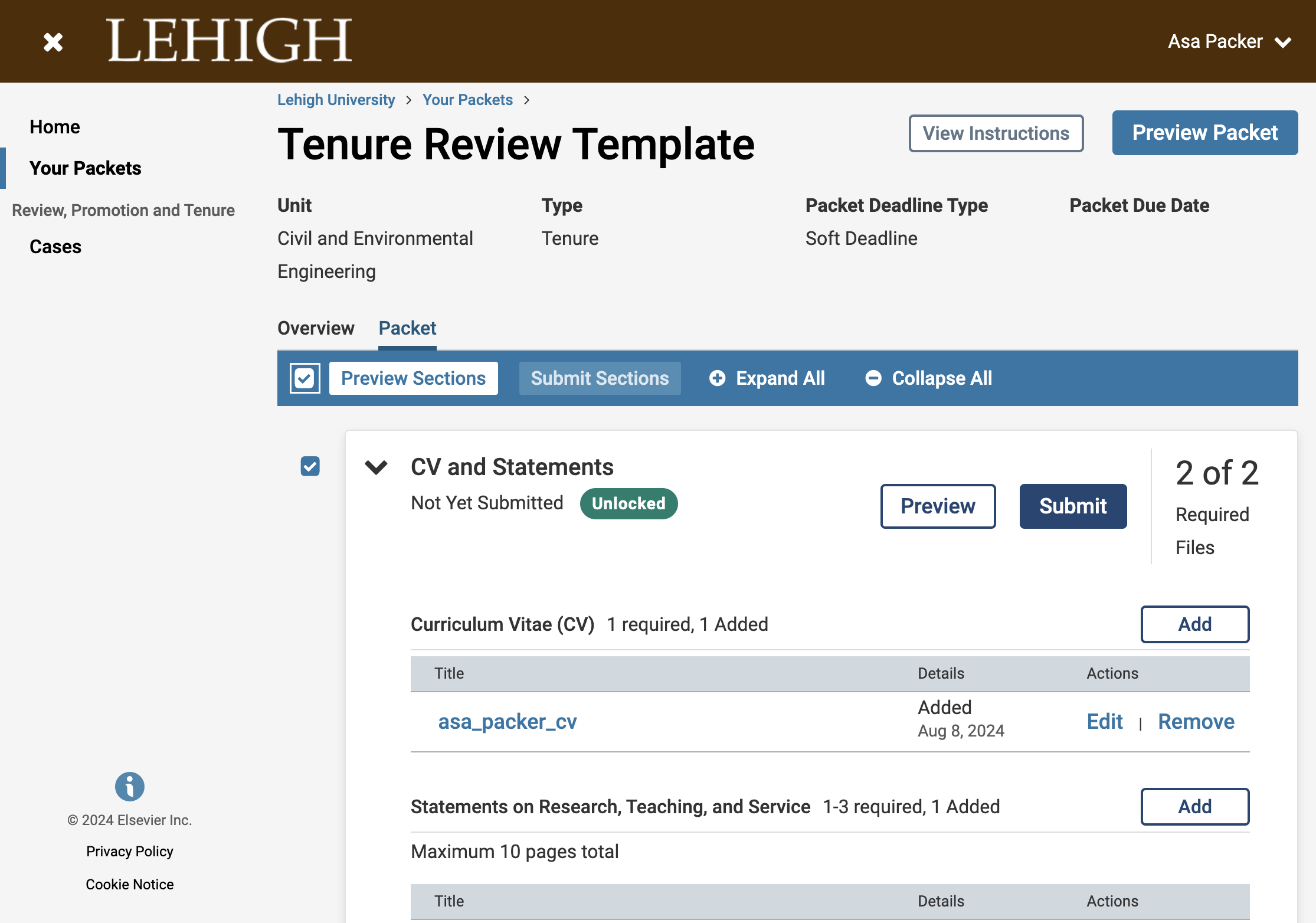Toggle the select-all sections checkbox

click(x=305, y=378)
